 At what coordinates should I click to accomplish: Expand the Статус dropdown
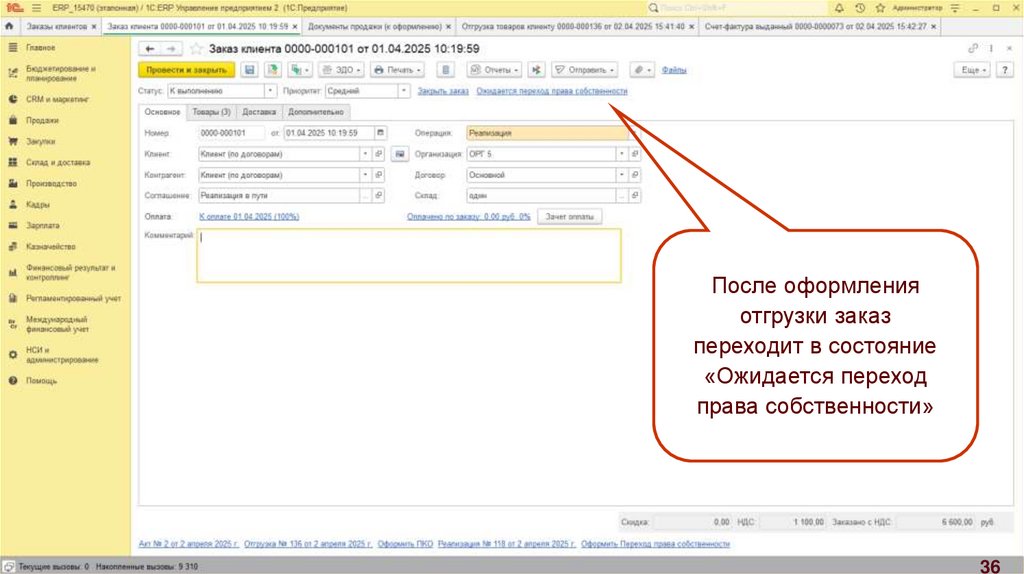point(271,91)
